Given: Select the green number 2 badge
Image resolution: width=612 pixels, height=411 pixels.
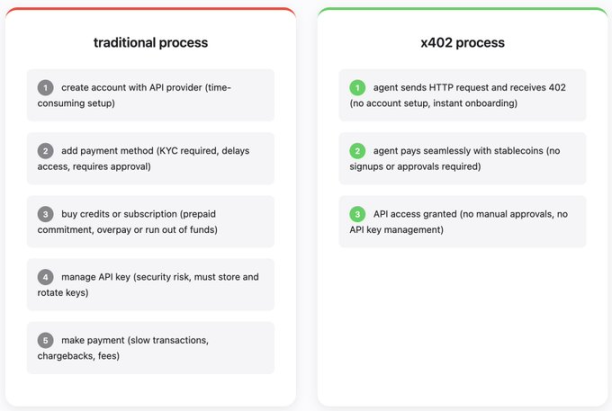Looking at the screenshot, I should [358, 151].
